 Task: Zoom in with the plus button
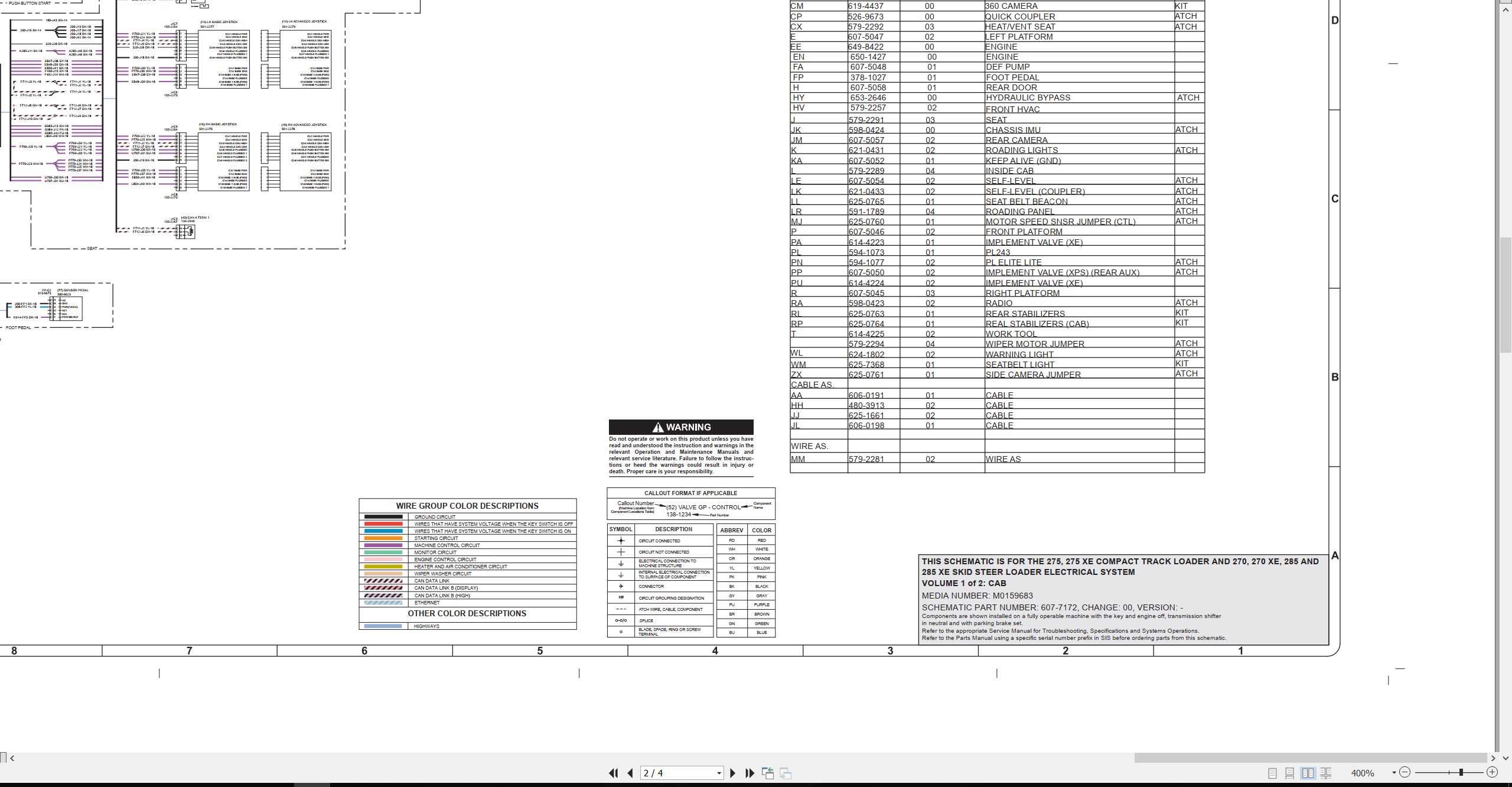point(1492,772)
